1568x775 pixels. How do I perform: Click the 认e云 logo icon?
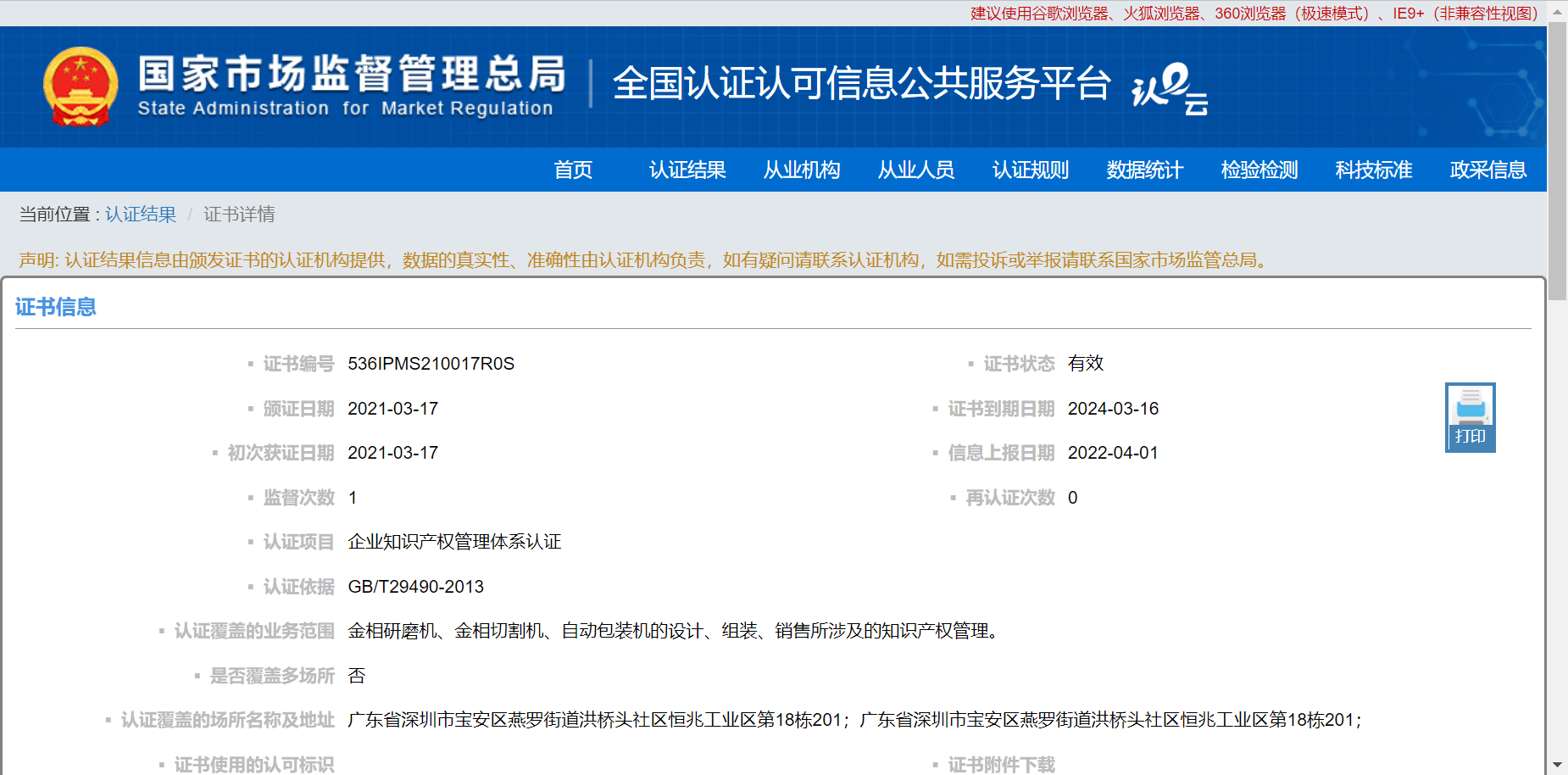pos(1169,87)
